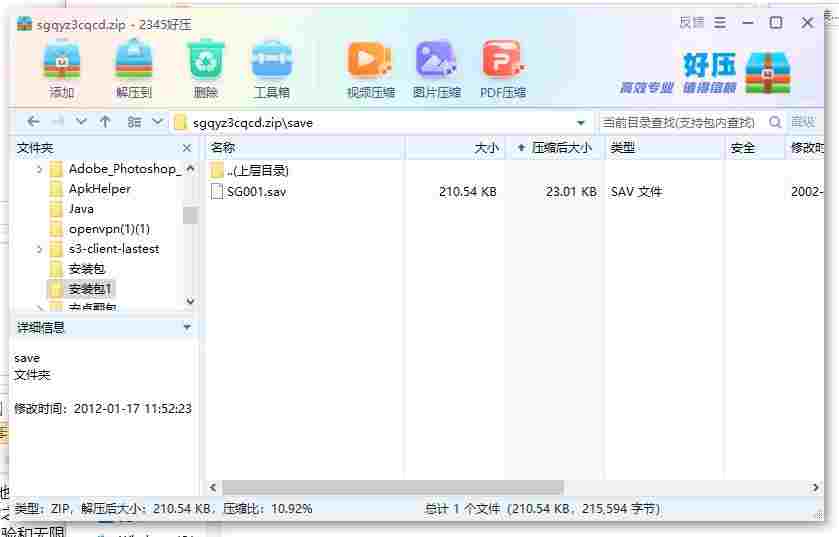Click the 23.01 KB compressed size cell
839x537 pixels.
[571, 191]
